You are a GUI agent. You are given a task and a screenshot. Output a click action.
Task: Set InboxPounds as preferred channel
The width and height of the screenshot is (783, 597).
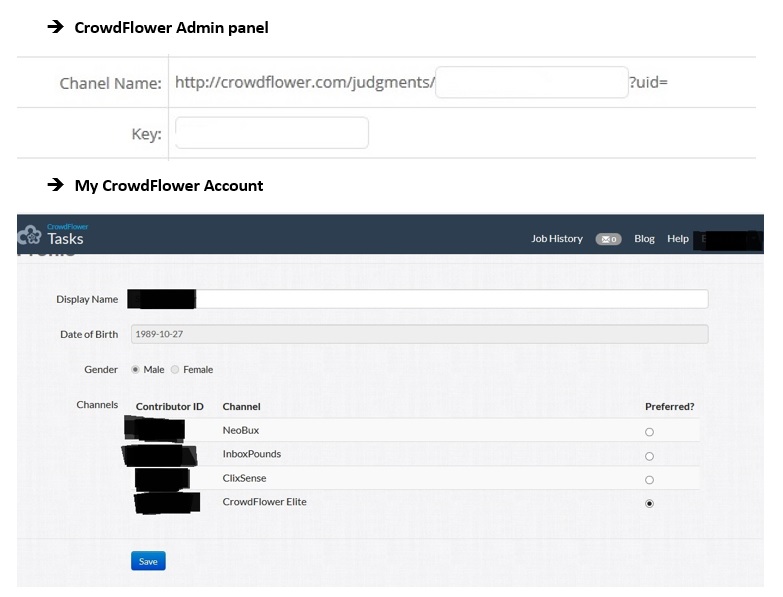click(x=649, y=456)
